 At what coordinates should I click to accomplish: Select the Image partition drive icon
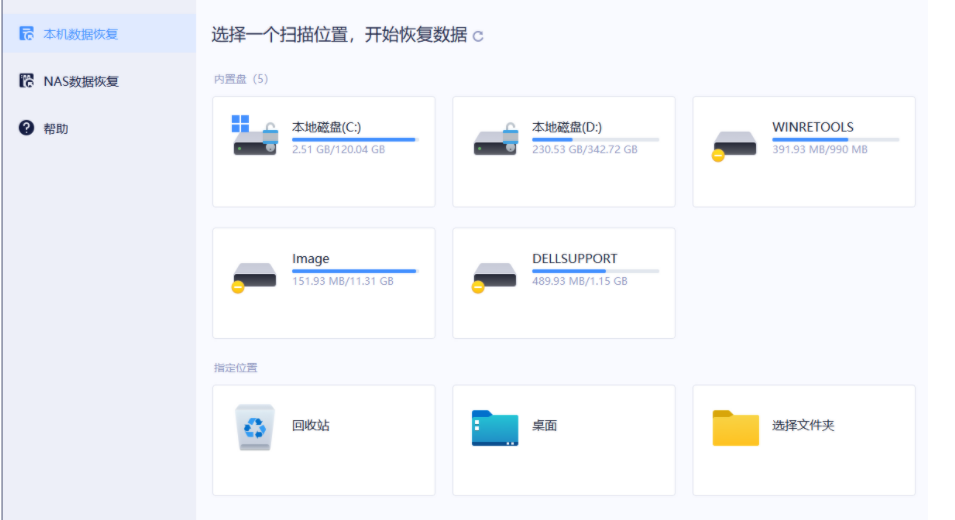pos(255,275)
